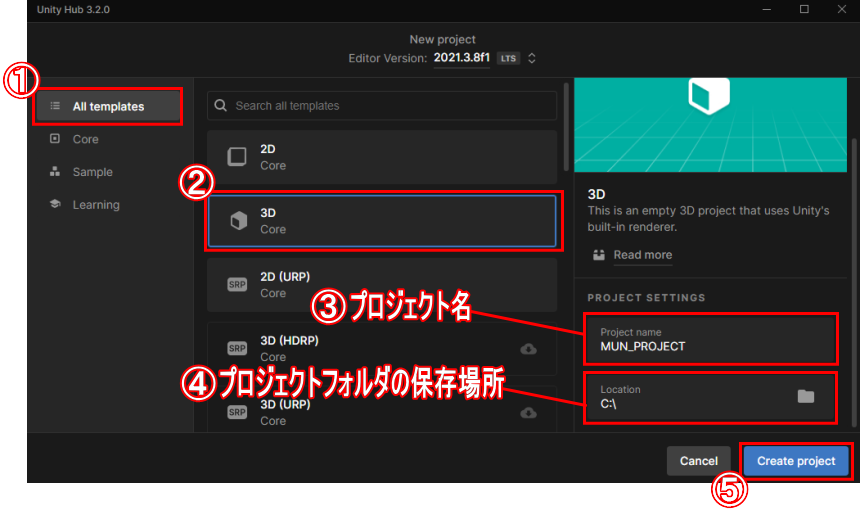
Task: Select the 2D (URP) template
Action: 382,285
